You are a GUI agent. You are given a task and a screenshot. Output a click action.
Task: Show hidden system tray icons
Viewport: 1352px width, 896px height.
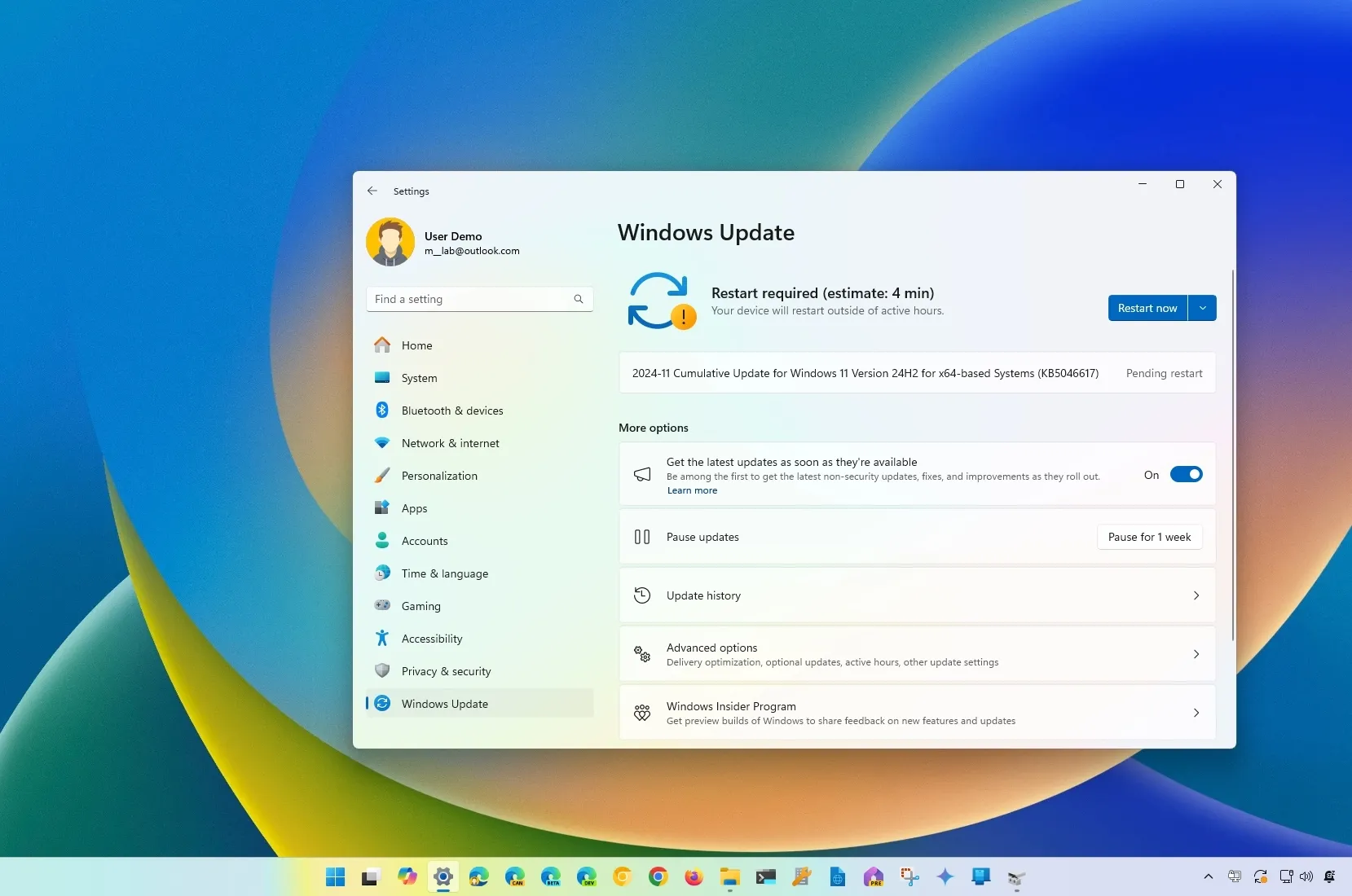click(x=1208, y=876)
